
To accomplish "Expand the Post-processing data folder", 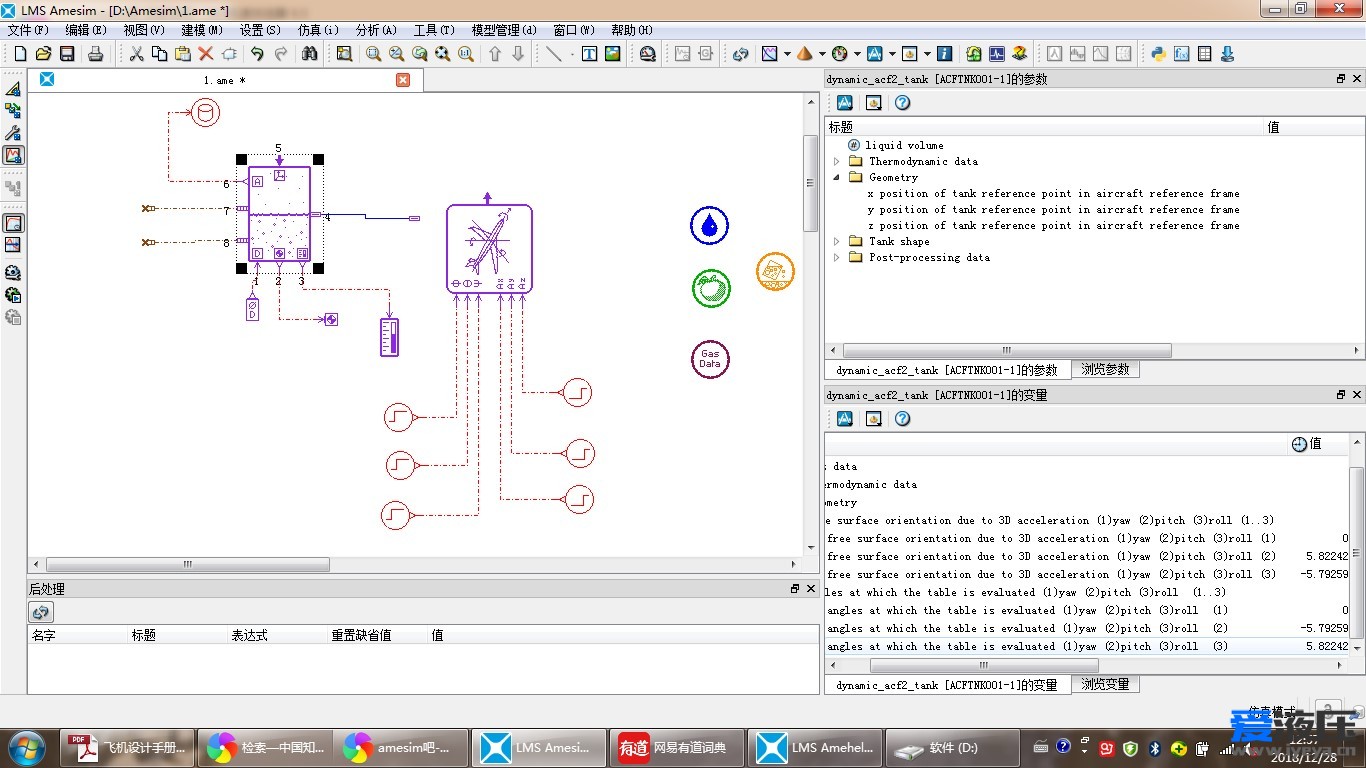I will coord(838,257).
